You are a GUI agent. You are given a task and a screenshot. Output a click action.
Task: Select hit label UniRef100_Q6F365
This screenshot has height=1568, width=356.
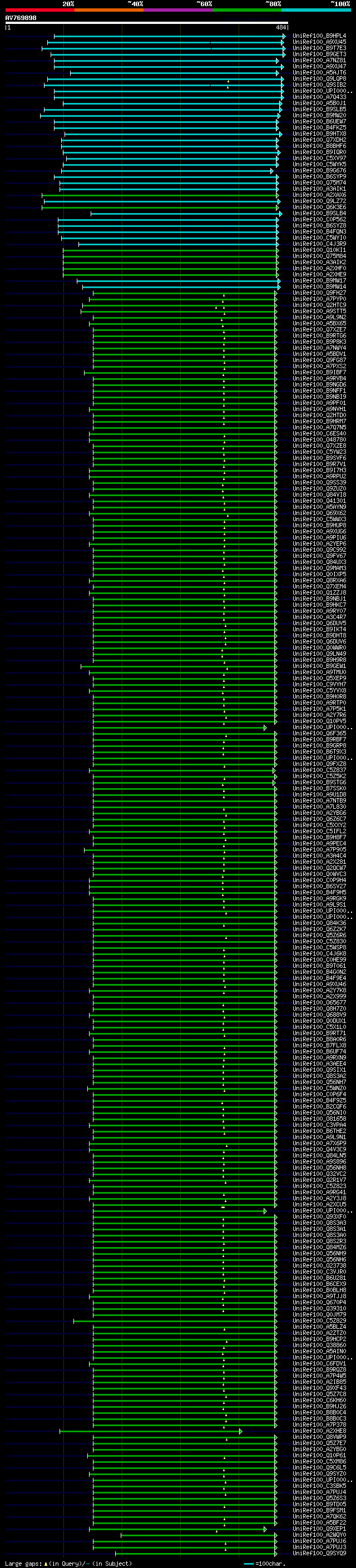(319, 734)
